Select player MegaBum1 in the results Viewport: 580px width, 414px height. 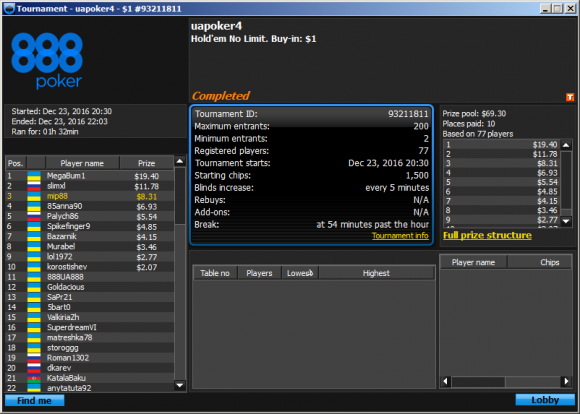(90, 176)
